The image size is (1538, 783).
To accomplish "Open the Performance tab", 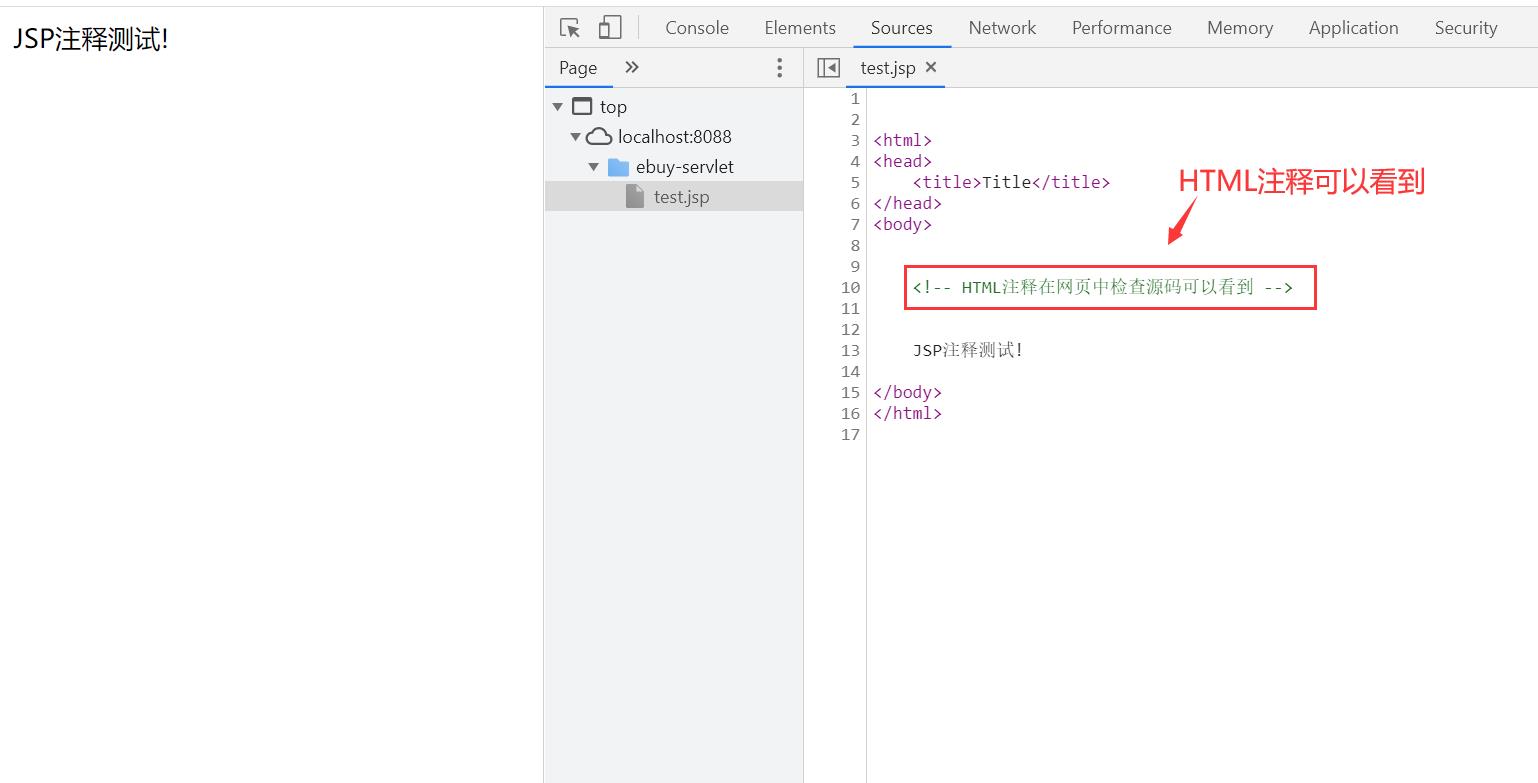I will coord(1122,28).
